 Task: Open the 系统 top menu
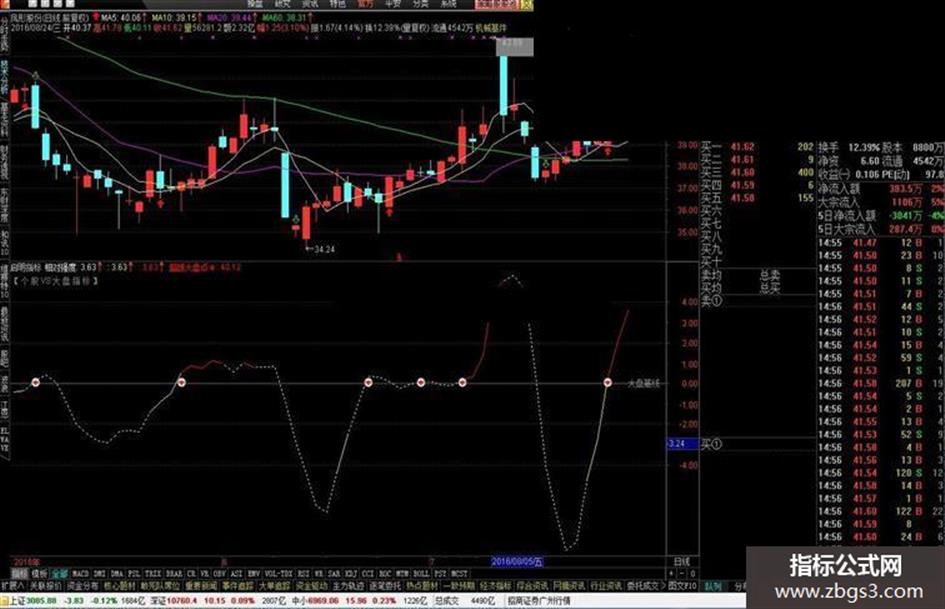click(x=448, y=4)
